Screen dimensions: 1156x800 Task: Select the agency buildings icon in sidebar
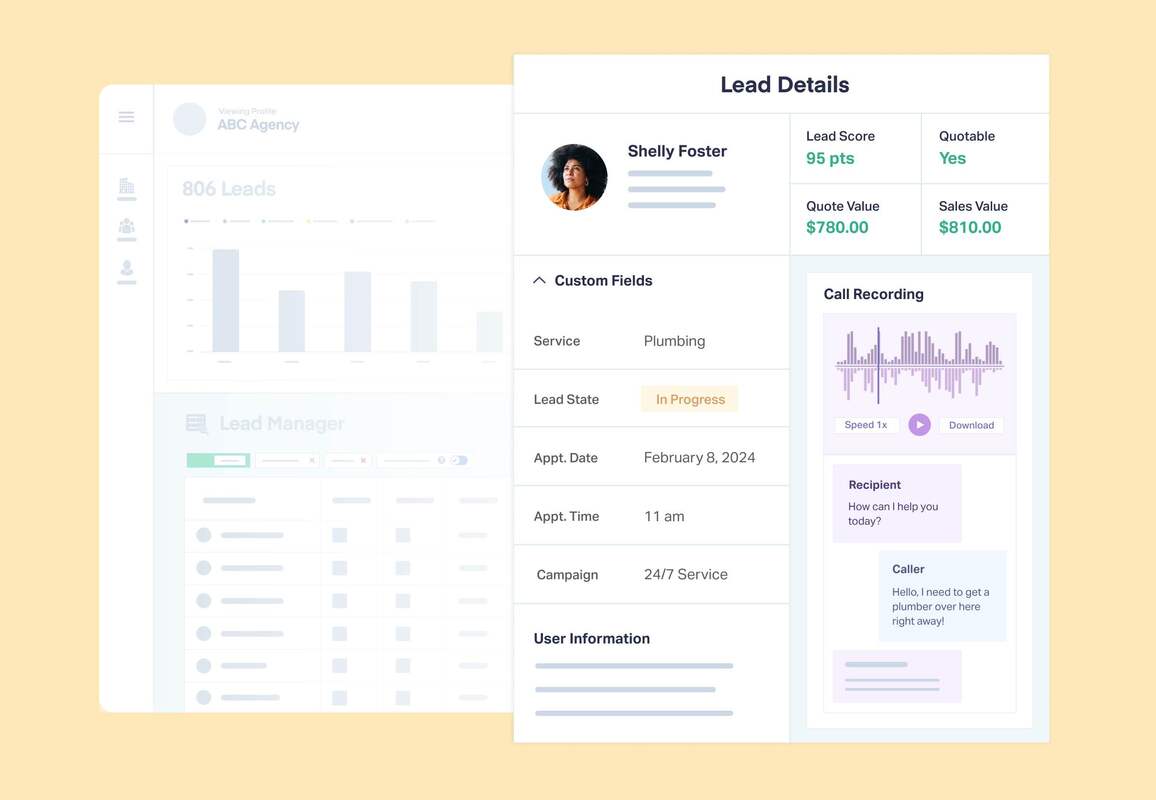(126, 187)
